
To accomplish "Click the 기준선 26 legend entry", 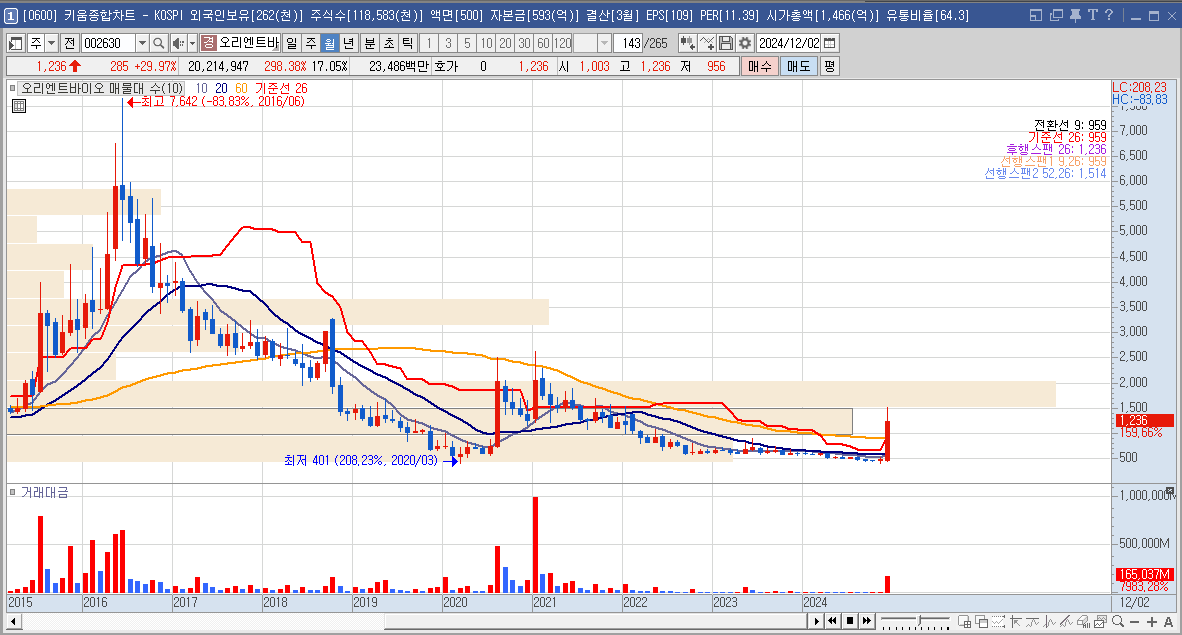I will pos(281,88).
